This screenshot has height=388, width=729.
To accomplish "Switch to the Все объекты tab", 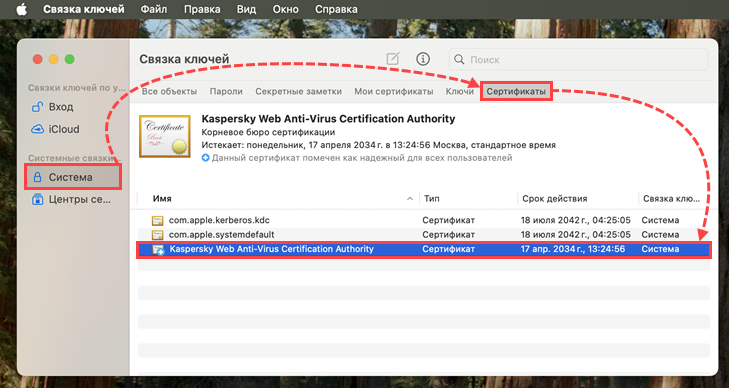I will [169, 92].
